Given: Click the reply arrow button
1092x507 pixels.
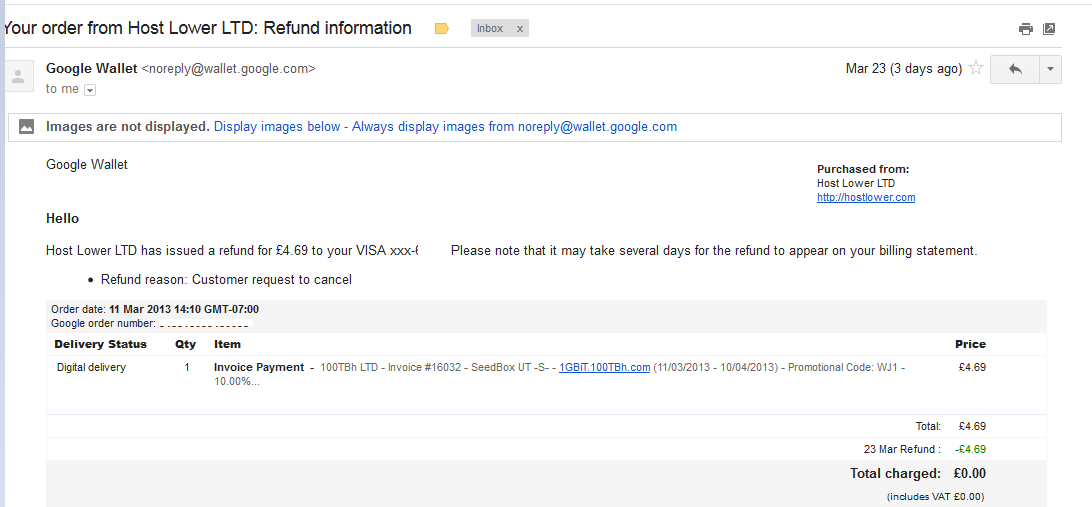Looking at the screenshot, I should tap(1015, 69).
